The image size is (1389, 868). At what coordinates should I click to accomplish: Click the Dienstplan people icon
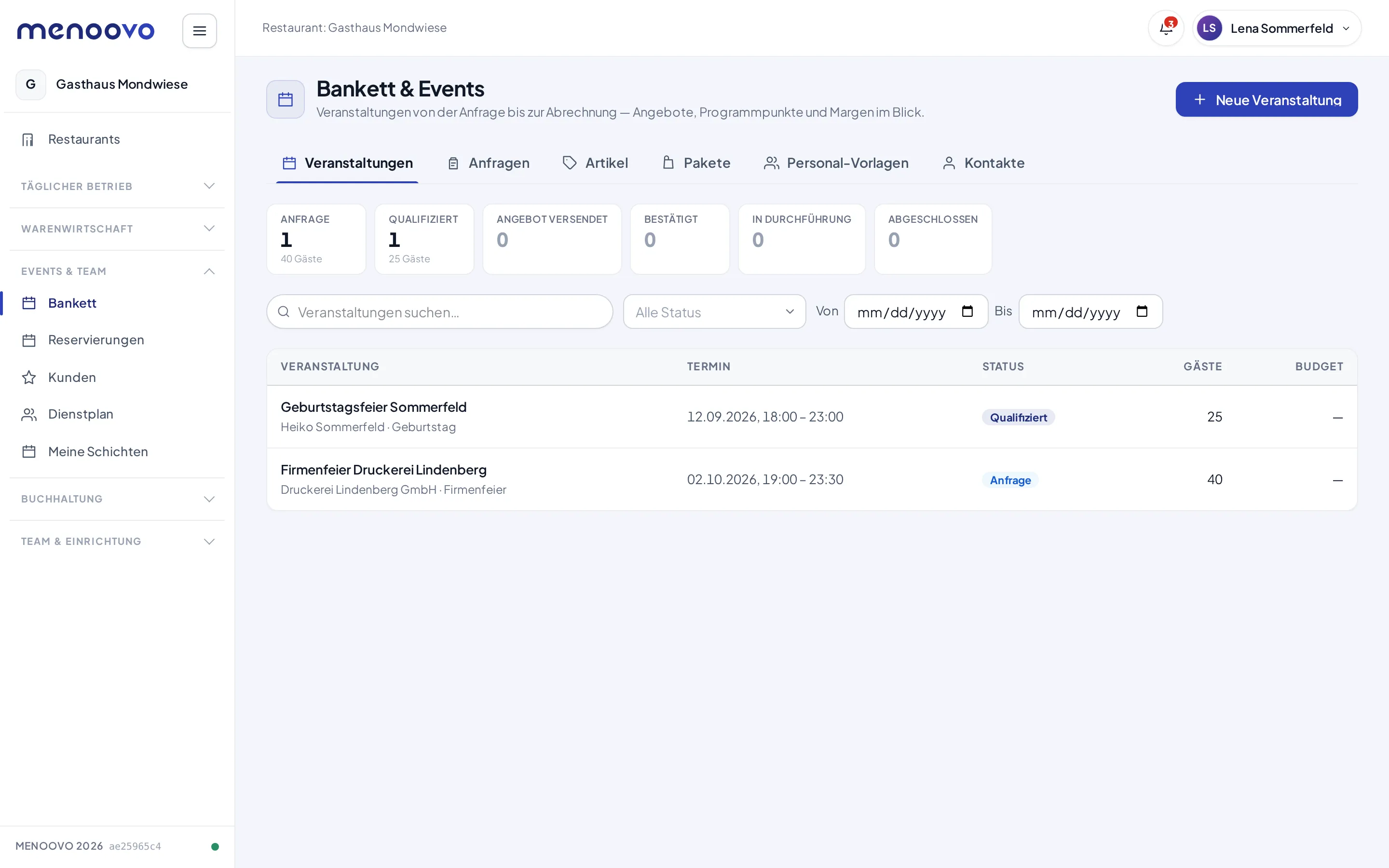tap(29, 415)
